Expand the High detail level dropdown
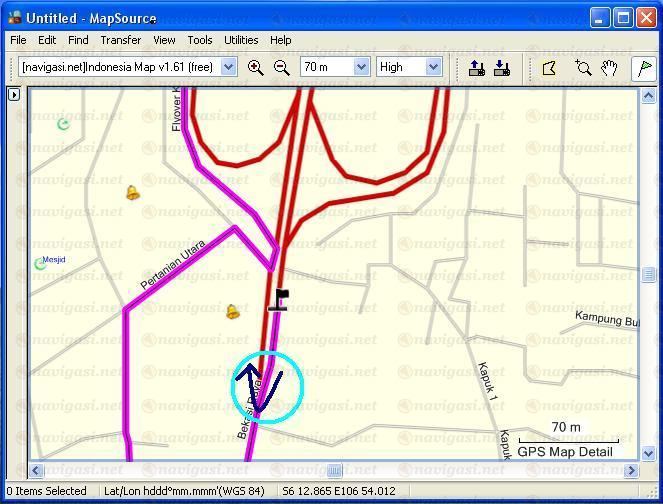Screen dimensions: 663x504 pyautogui.click(x=433, y=67)
